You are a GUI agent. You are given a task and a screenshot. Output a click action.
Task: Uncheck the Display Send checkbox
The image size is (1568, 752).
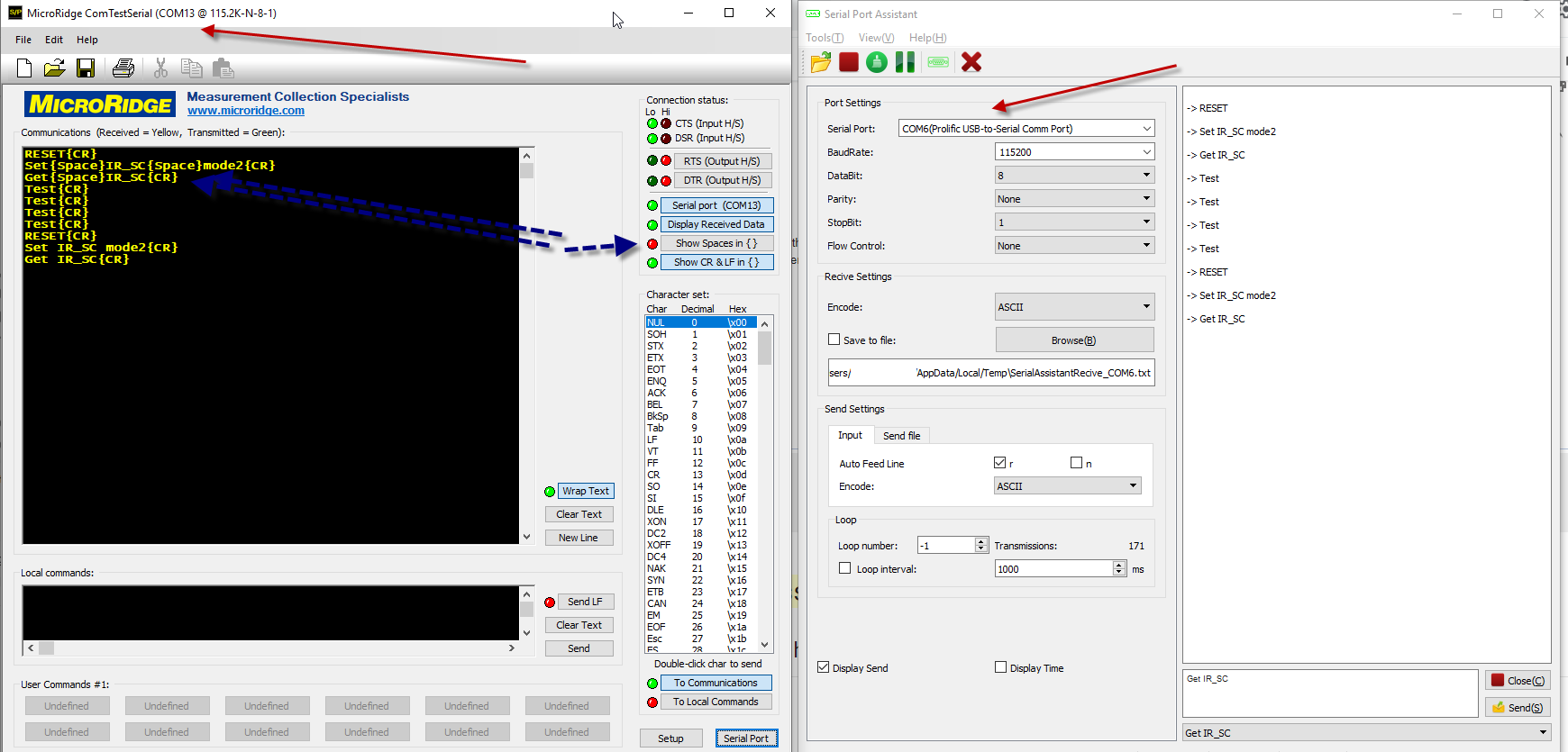[x=823, y=667]
